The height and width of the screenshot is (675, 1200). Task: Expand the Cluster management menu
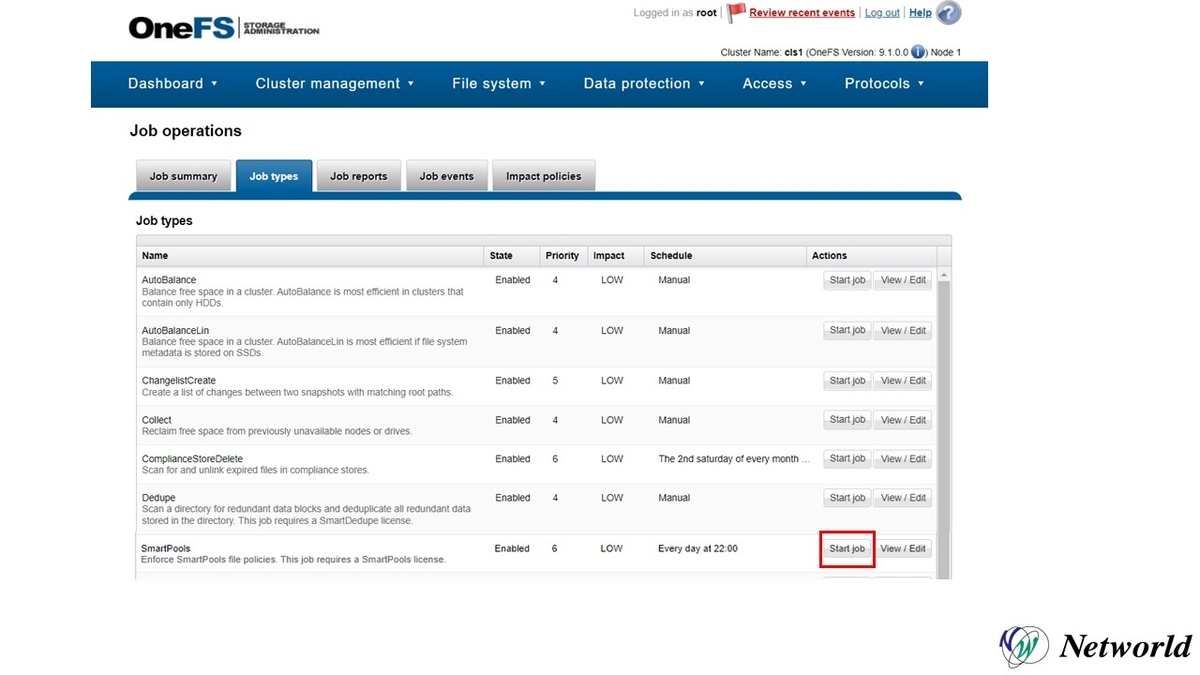[335, 84]
